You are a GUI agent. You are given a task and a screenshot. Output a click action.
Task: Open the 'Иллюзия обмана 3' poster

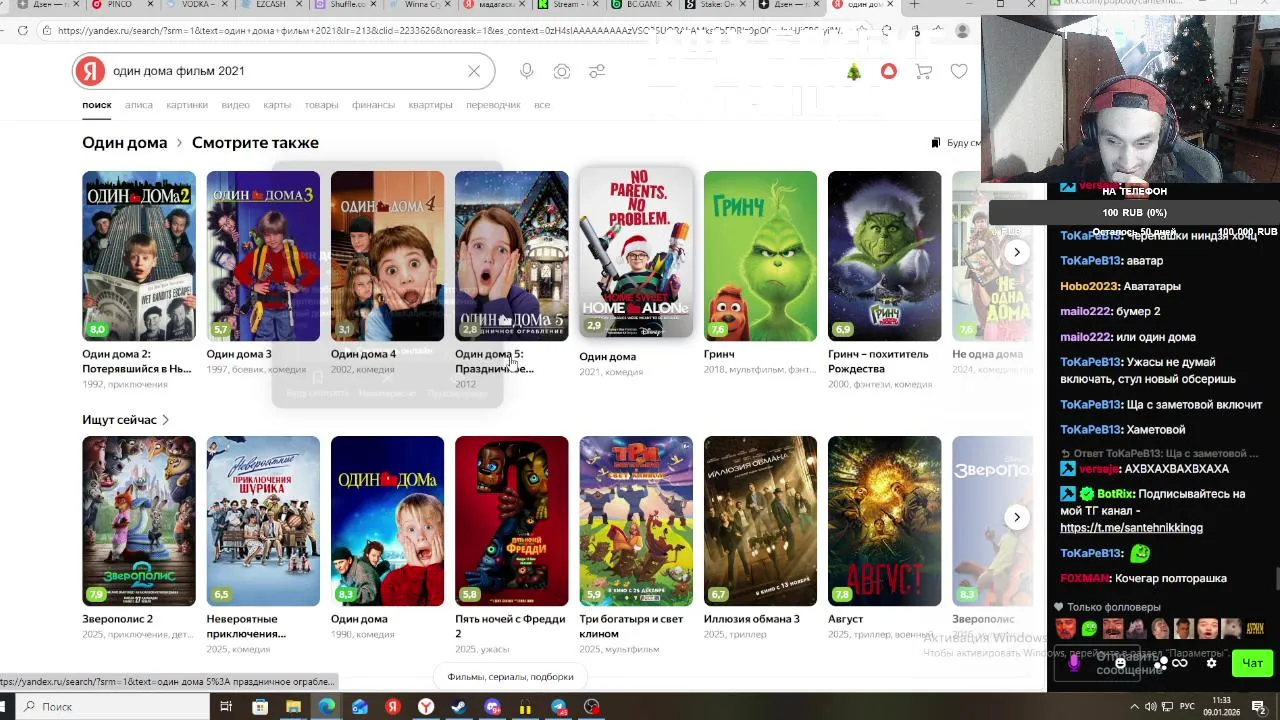point(760,521)
